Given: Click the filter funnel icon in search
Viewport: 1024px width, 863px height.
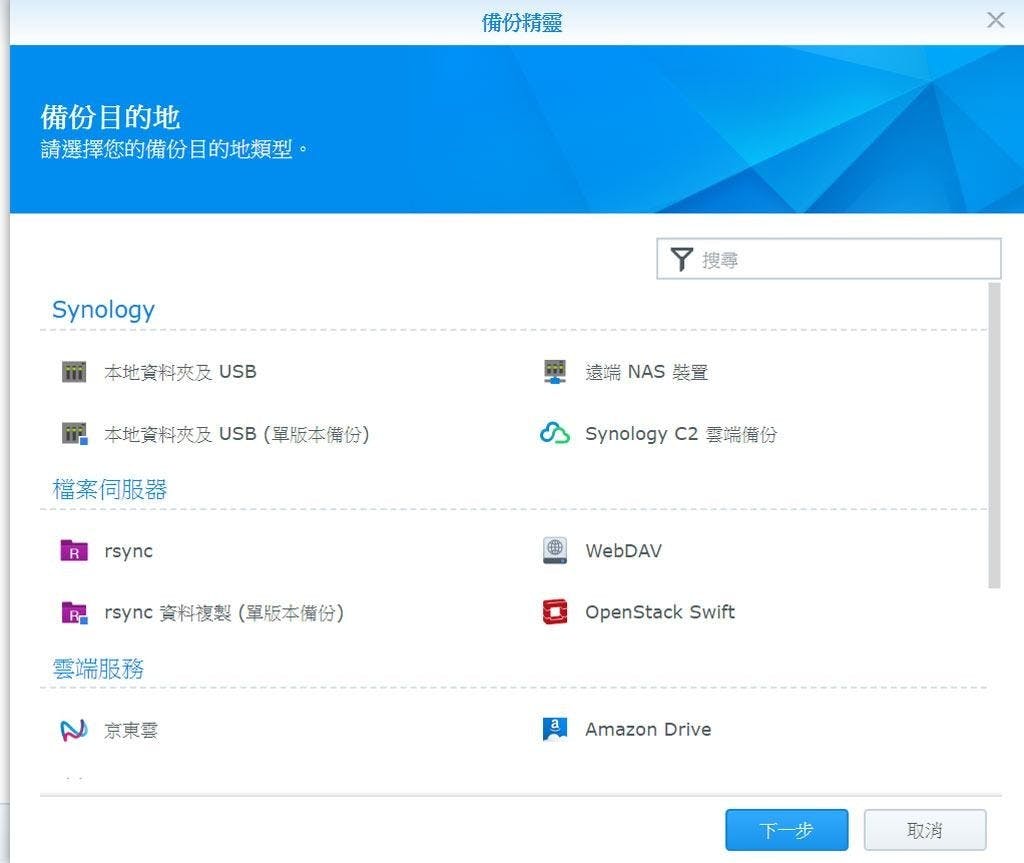Looking at the screenshot, I should click(681, 259).
